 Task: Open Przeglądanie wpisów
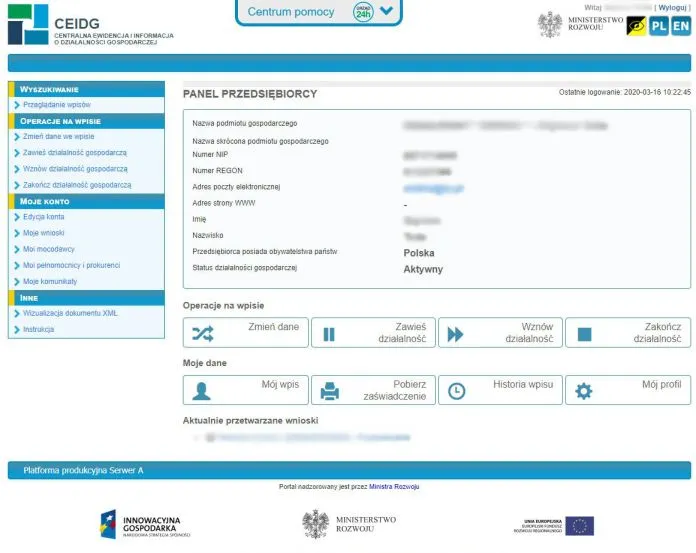click(57, 105)
